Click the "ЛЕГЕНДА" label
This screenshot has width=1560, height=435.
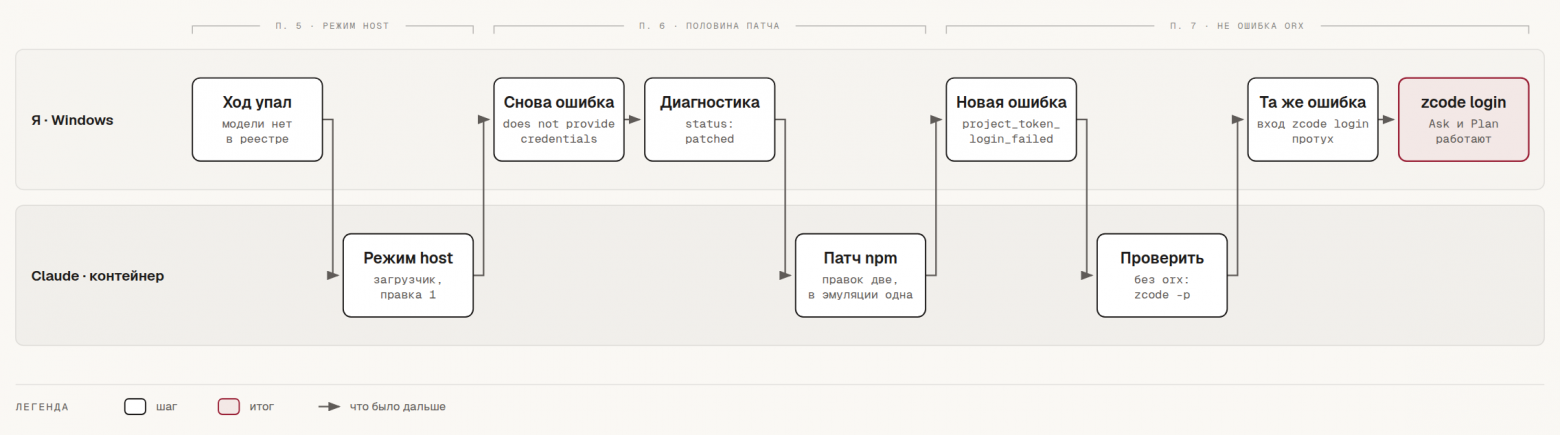point(43,407)
